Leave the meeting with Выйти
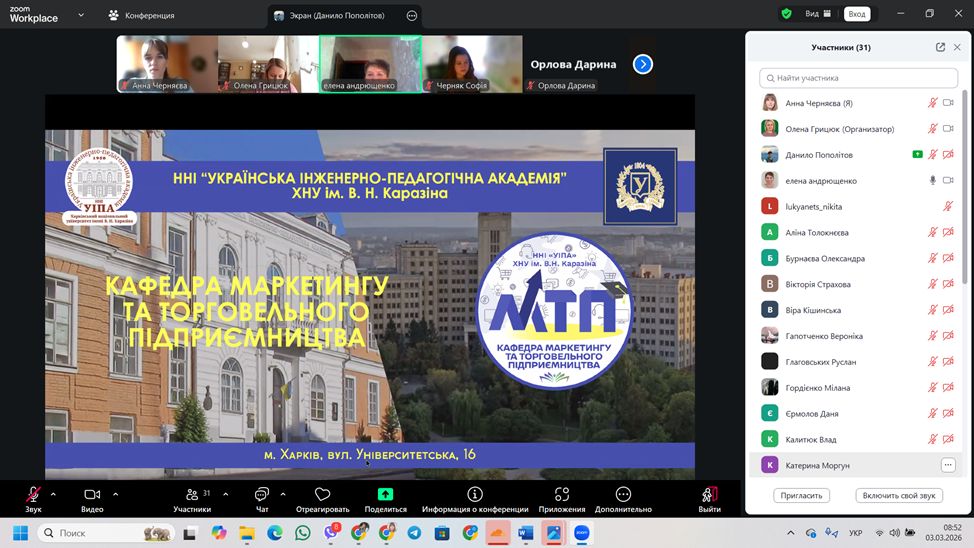Image resolution: width=974 pixels, height=548 pixels. (709, 497)
